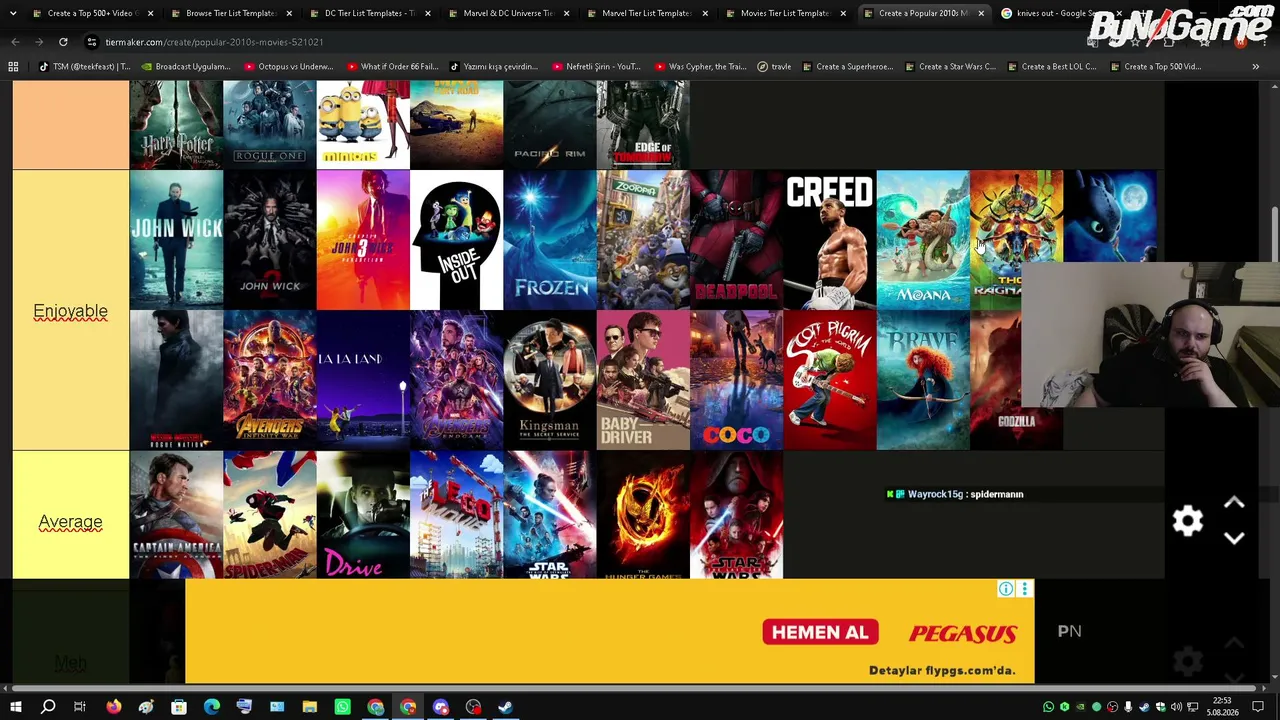The height and width of the screenshot is (720, 1280).
Task: Select the Baby Driver poster
Action: pos(643,380)
